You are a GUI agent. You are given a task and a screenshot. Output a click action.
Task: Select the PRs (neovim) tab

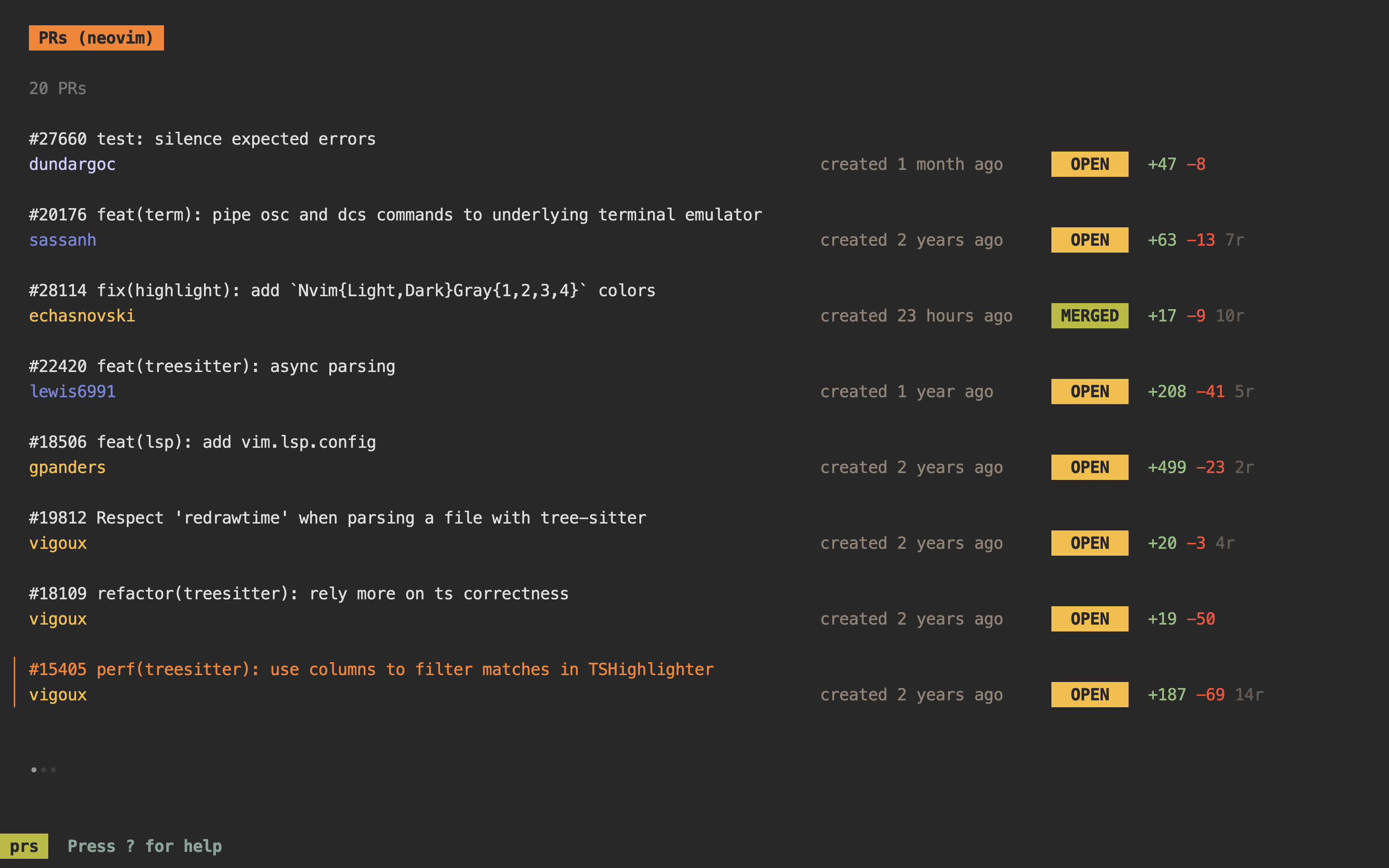click(96, 38)
